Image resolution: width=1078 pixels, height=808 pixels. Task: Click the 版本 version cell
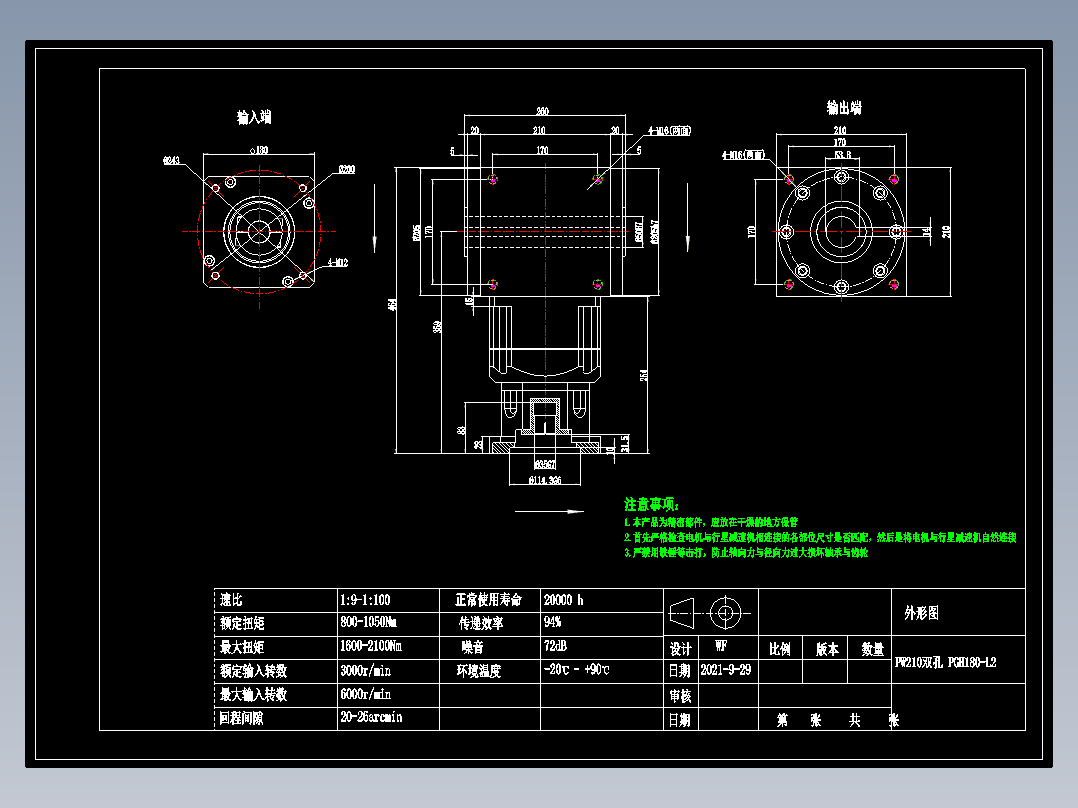(x=827, y=648)
